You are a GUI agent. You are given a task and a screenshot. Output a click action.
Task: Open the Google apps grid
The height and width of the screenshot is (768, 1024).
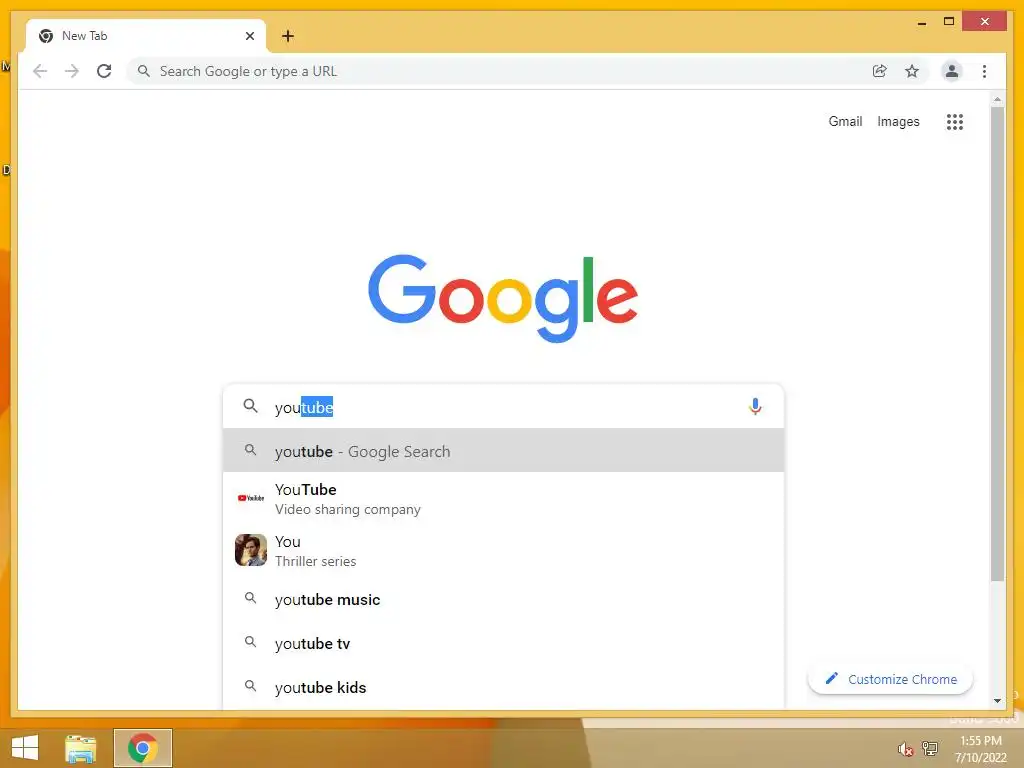(955, 121)
